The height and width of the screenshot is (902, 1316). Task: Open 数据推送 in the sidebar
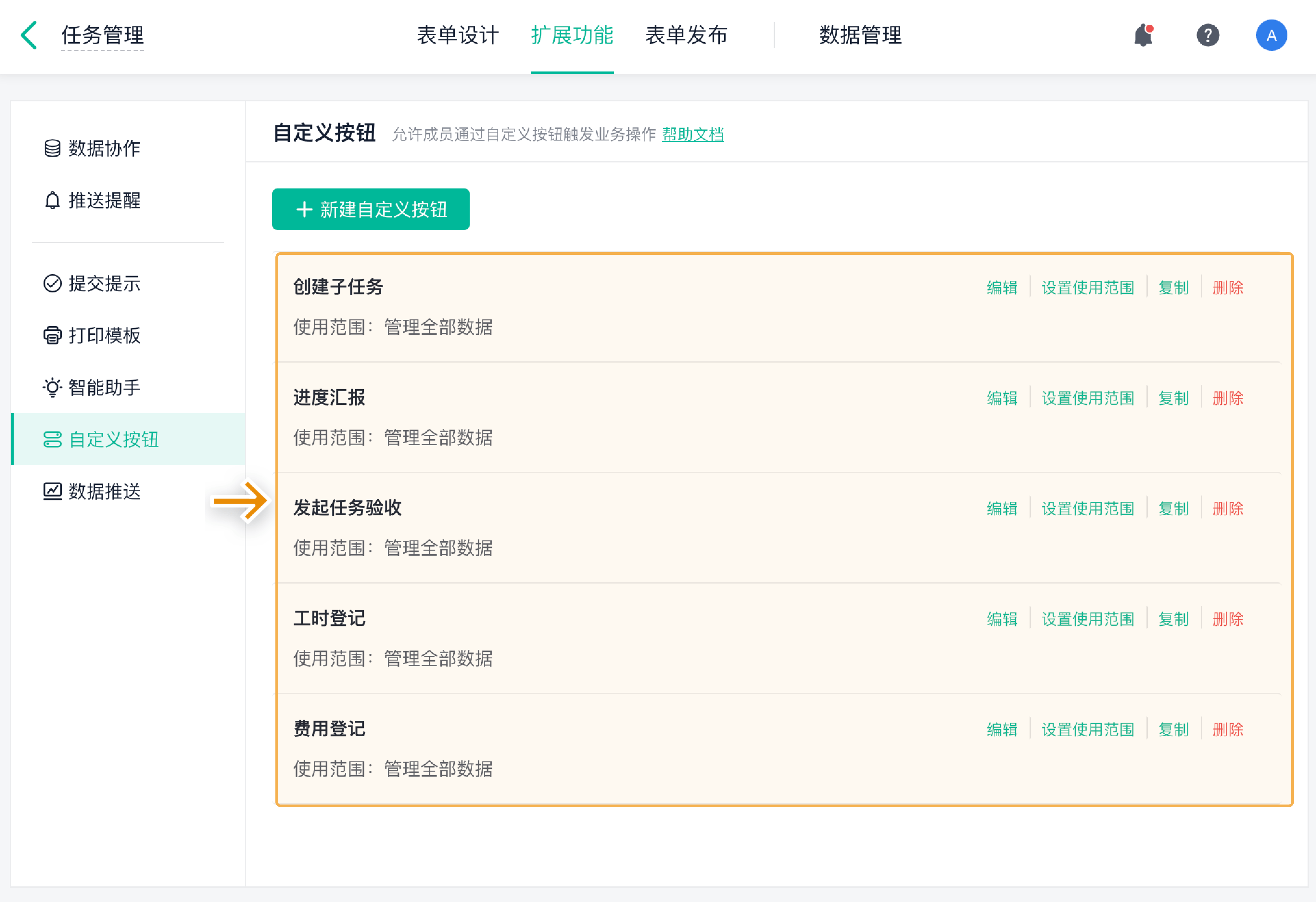[128, 491]
